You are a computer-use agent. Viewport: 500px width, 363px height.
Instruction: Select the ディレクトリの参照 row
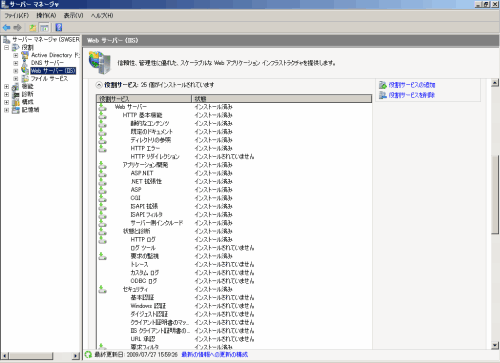[x=234, y=140]
